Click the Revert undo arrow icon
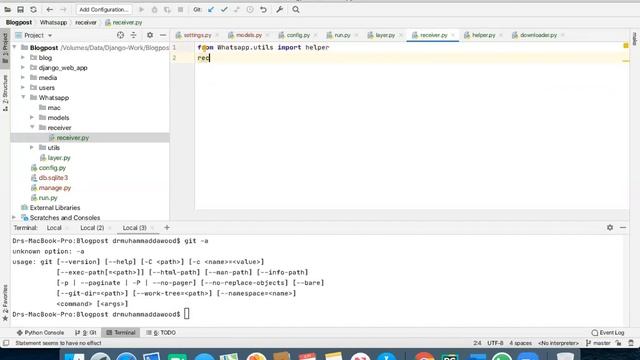Viewport: 640px width, 360px height. (x=263, y=9)
